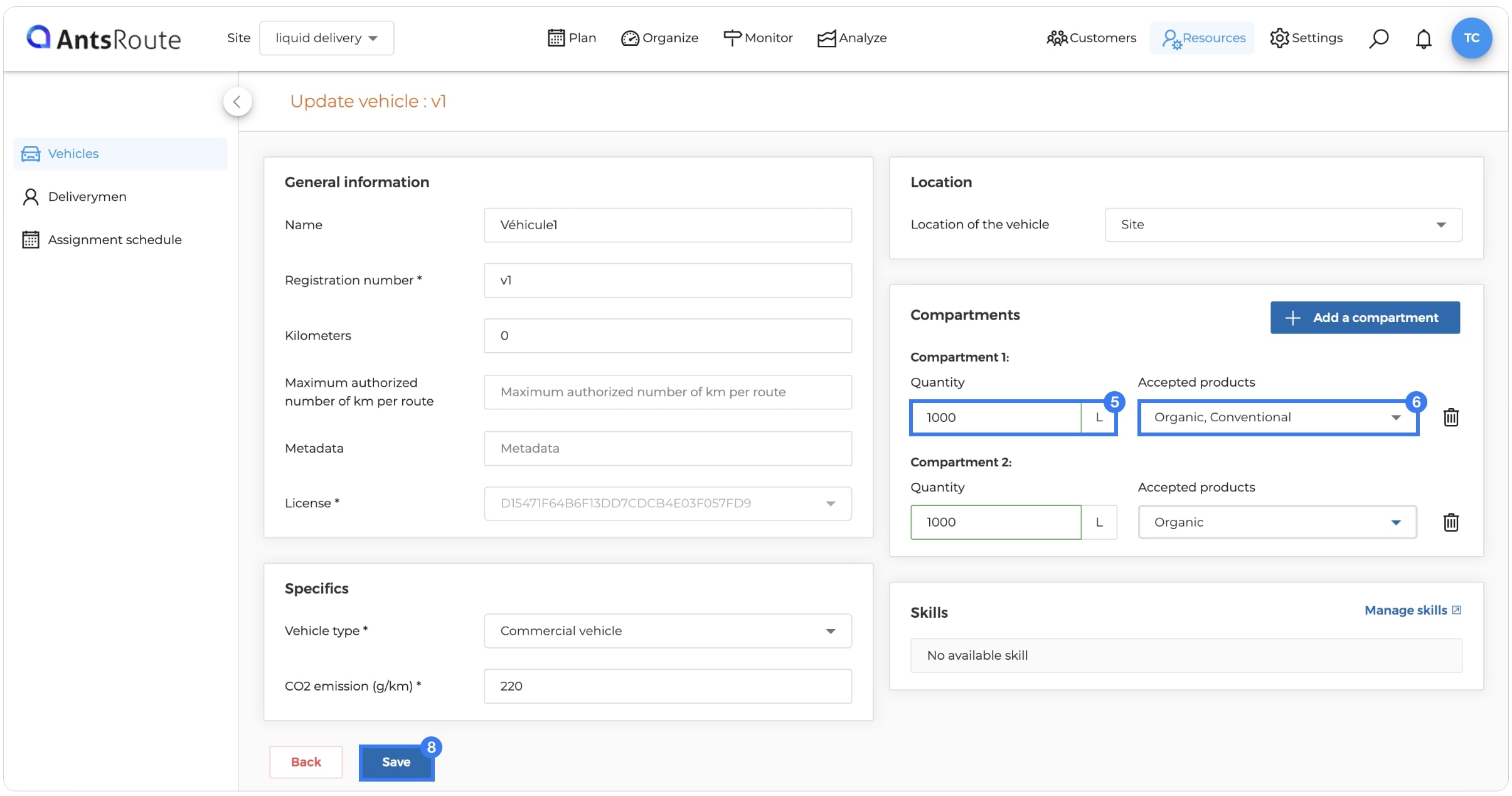The image size is (1512, 796).
Task: Open notifications bell icon
Action: [x=1424, y=38]
